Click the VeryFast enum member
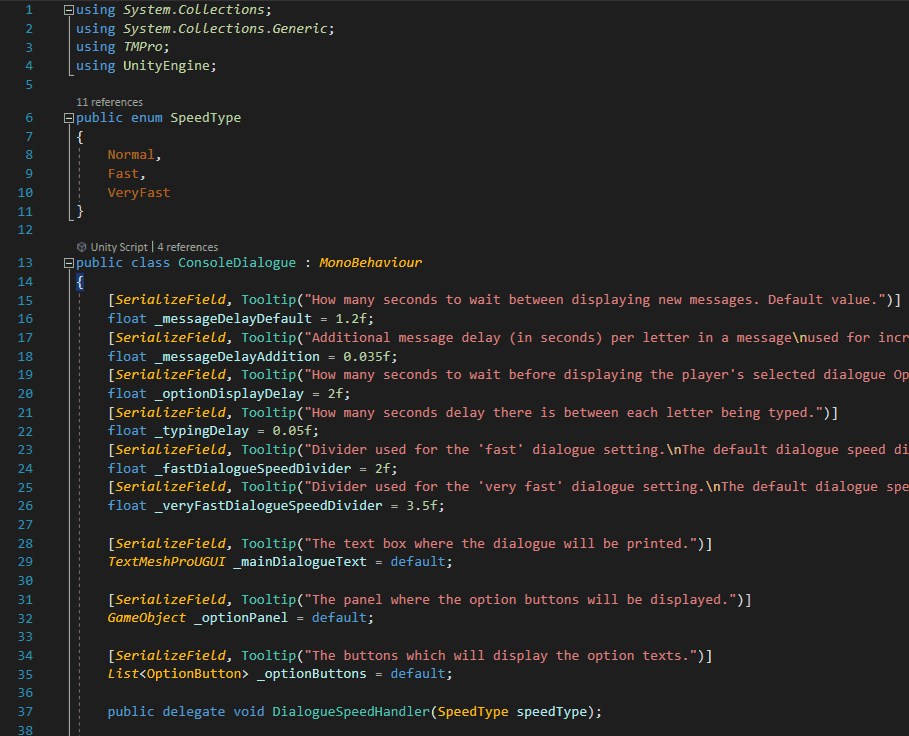The image size is (909, 736). point(139,192)
